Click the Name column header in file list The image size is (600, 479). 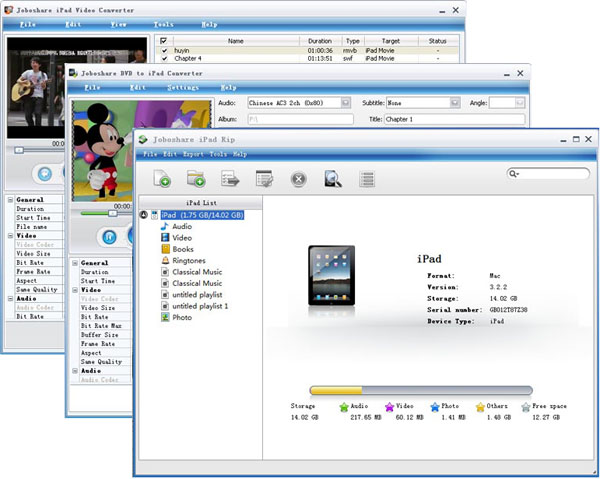coord(236,41)
